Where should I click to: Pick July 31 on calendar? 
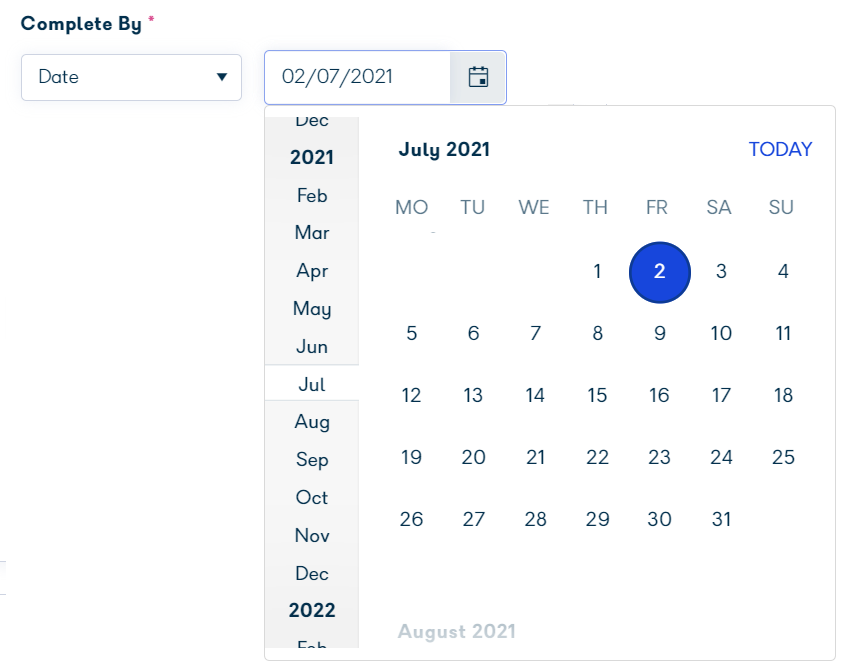pos(721,519)
